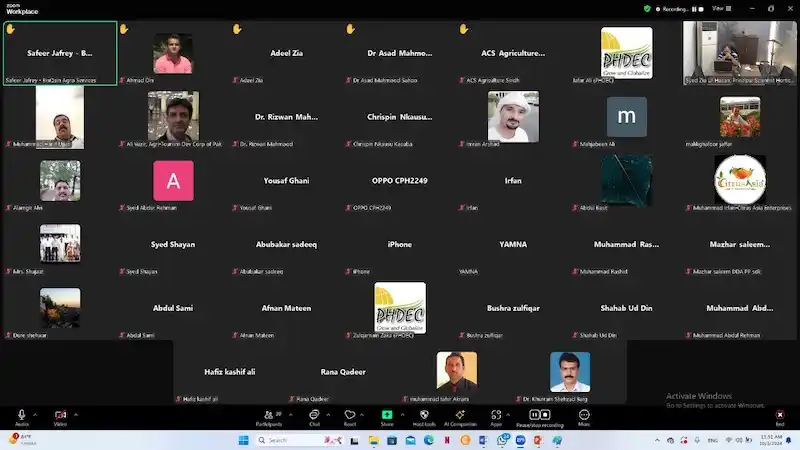Open the React emoji menu
The image size is (800, 450).
tap(350, 416)
